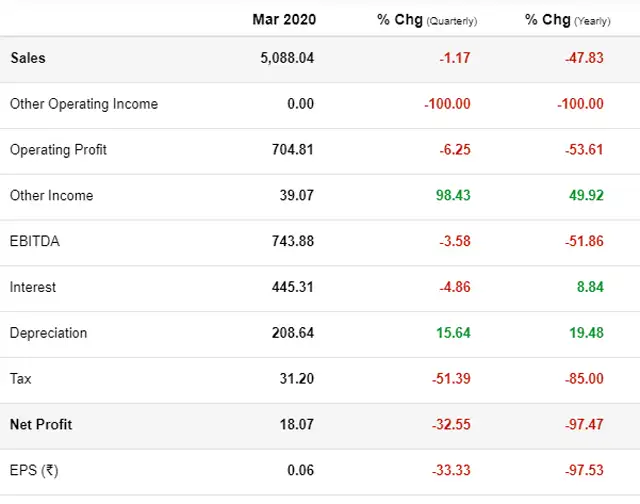The image size is (640, 504).
Task: Click the Tax row label
Action: click(21, 379)
